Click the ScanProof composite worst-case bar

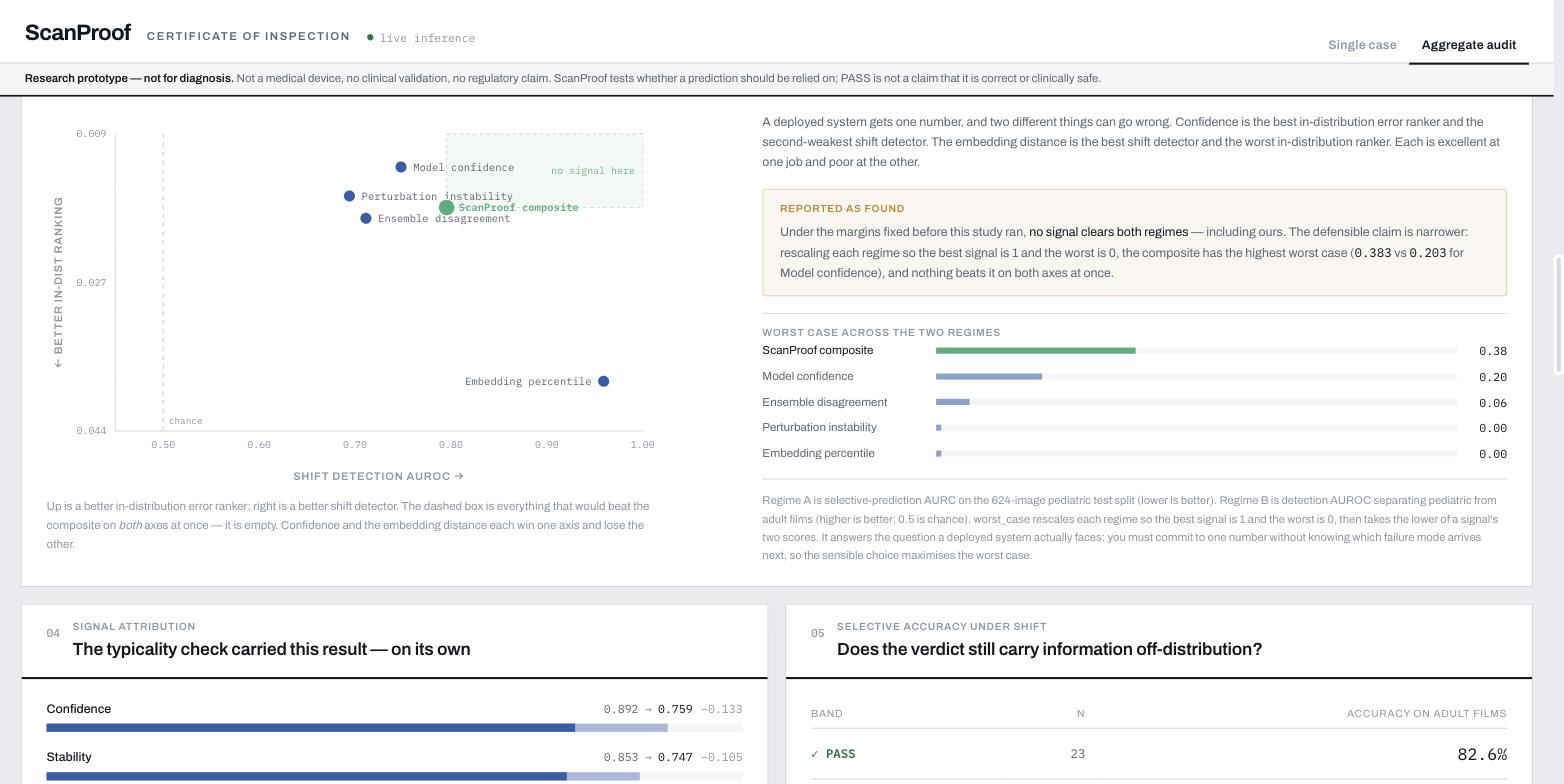click(1196, 351)
